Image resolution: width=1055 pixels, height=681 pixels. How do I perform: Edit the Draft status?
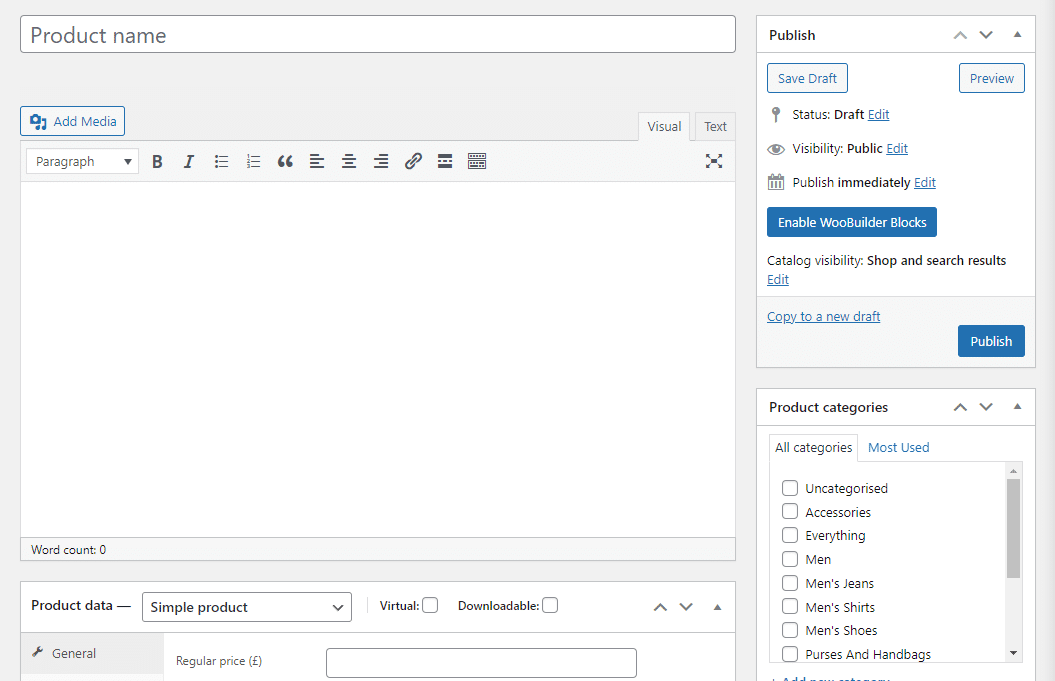click(x=878, y=114)
